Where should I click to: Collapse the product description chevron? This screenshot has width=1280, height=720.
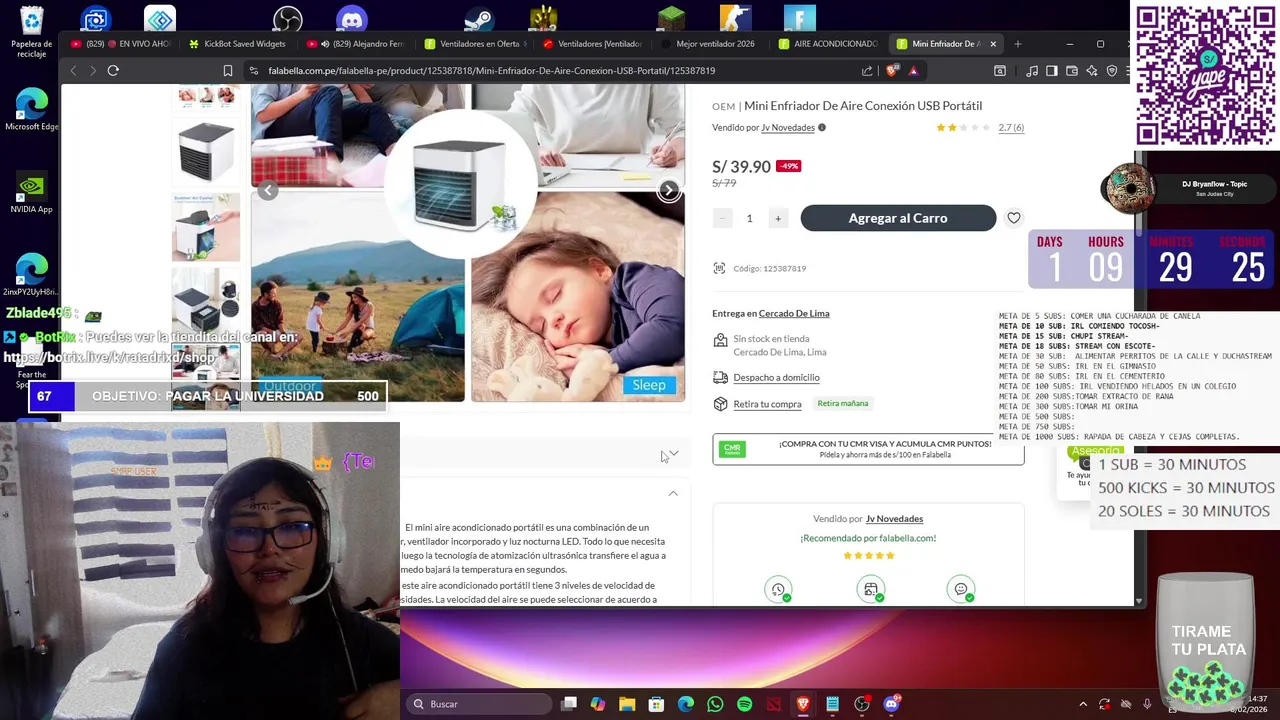pos(673,494)
